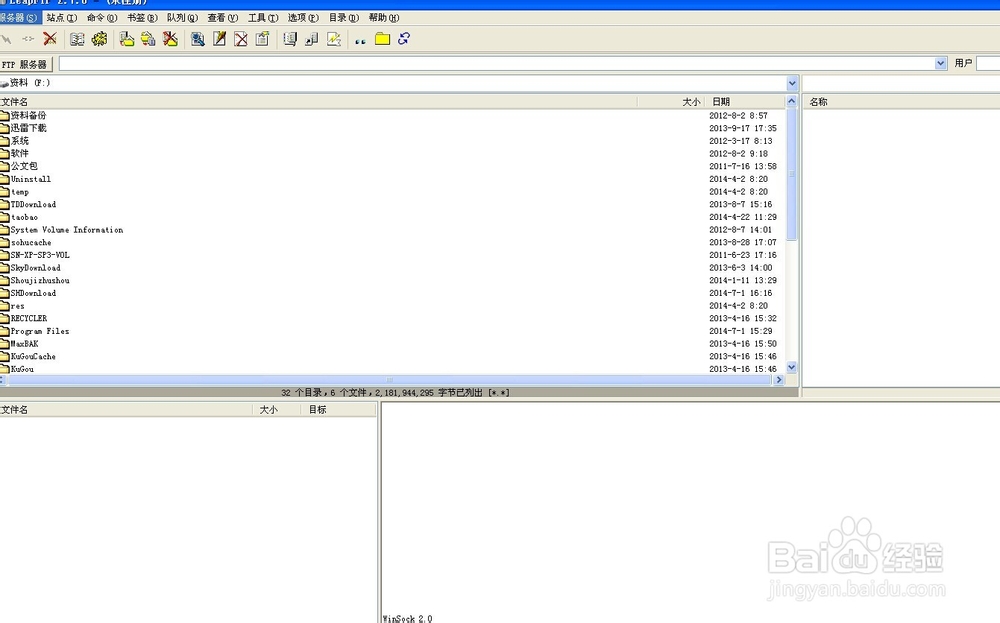
Task: Click the pencil edit file icon
Action: (x=219, y=39)
